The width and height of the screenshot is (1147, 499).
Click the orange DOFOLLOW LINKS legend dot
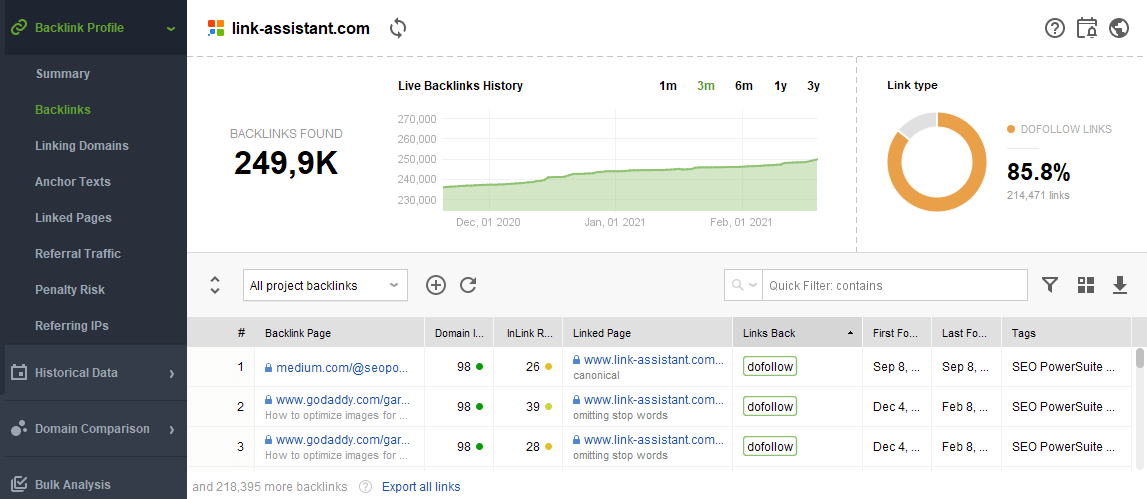coord(1011,130)
